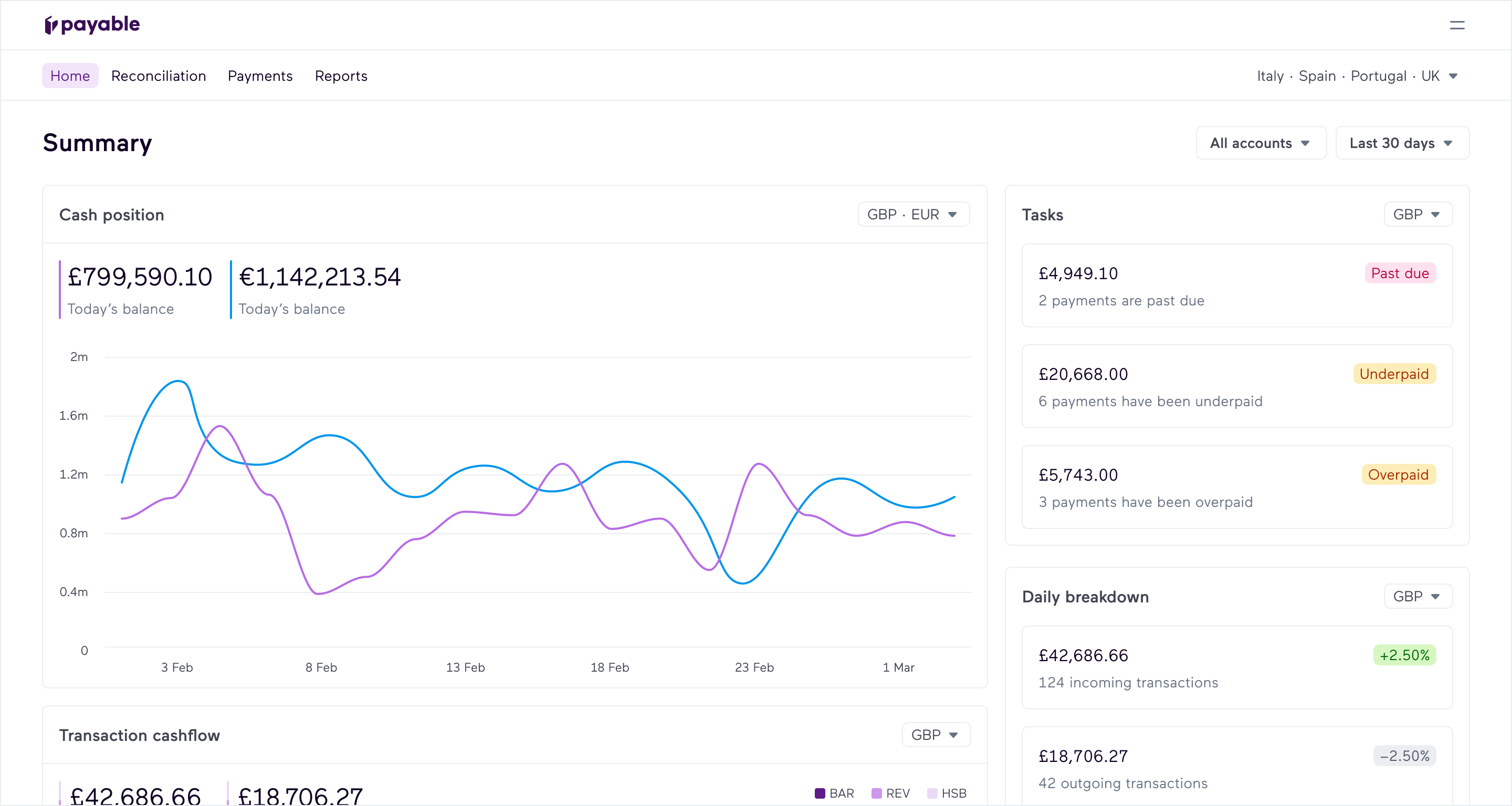Select the Home tab

pos(70,76)
